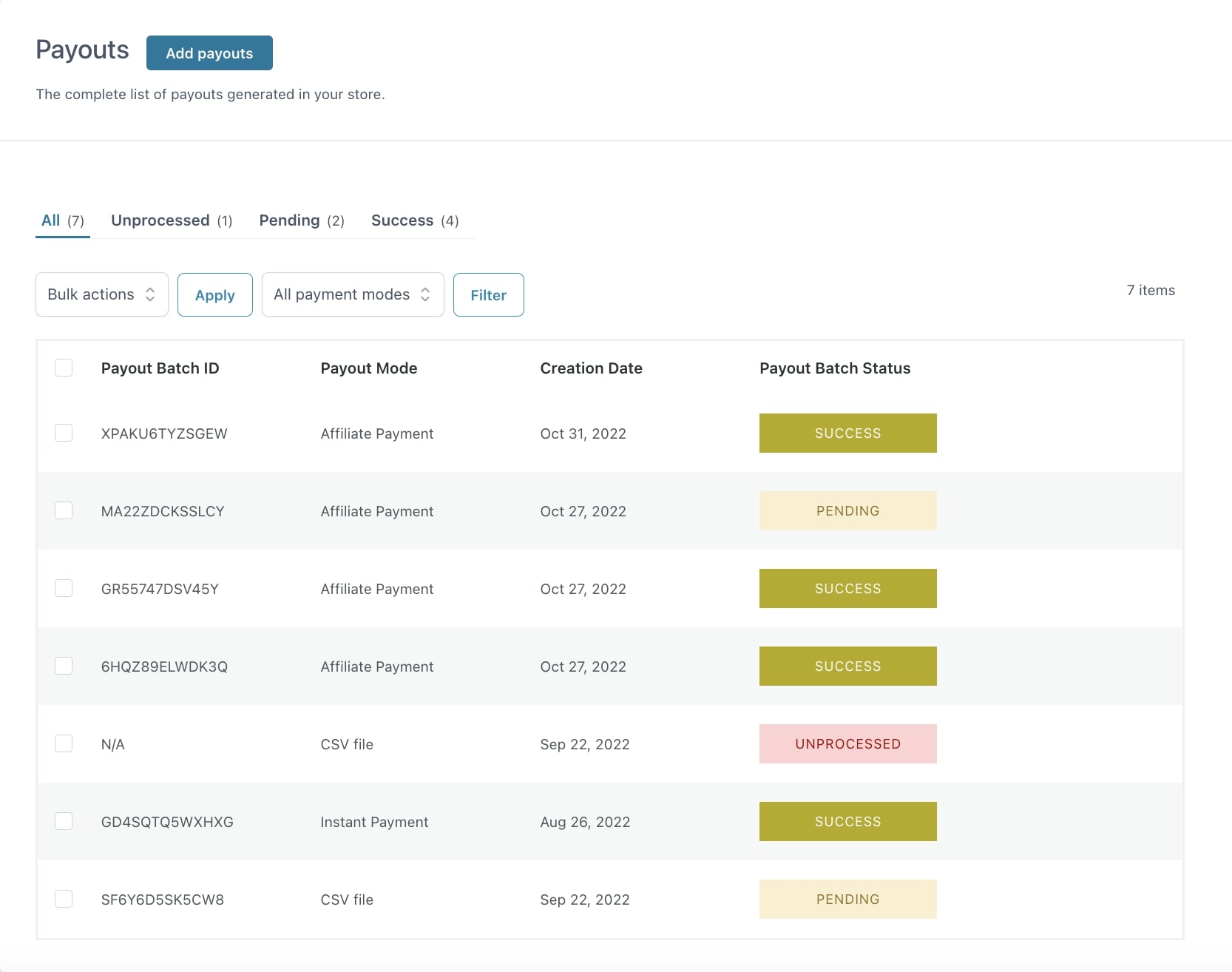Click PENDING badge for MA22ZDCKSSLCY
The image size is (1232, 972).
pyautogui.click(x=847, y=510)
